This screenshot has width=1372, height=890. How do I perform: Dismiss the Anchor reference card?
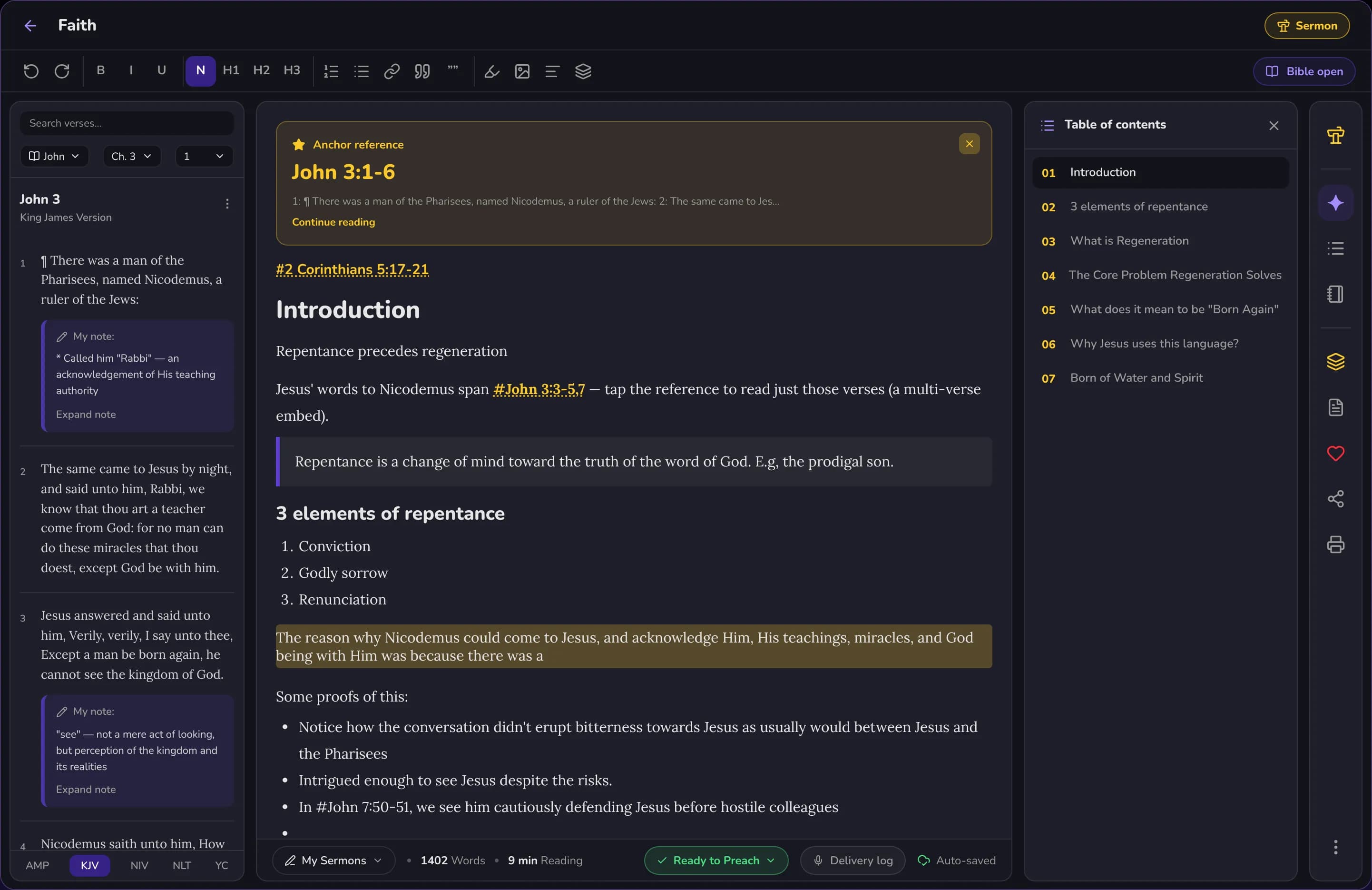click(969, 144)
